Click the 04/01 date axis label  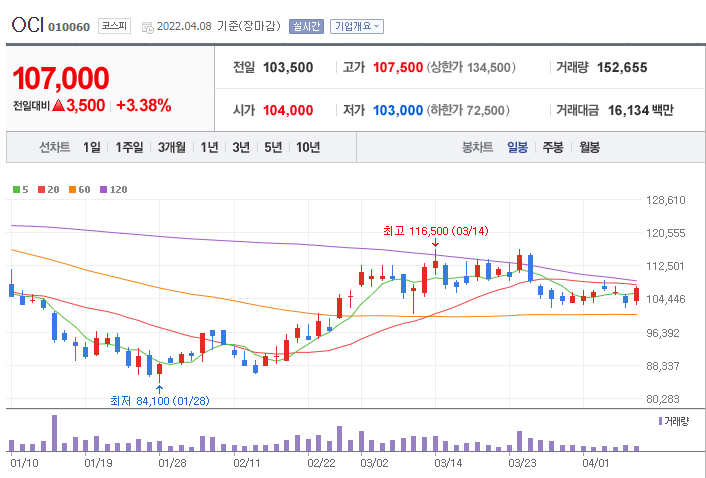point(596,463)
